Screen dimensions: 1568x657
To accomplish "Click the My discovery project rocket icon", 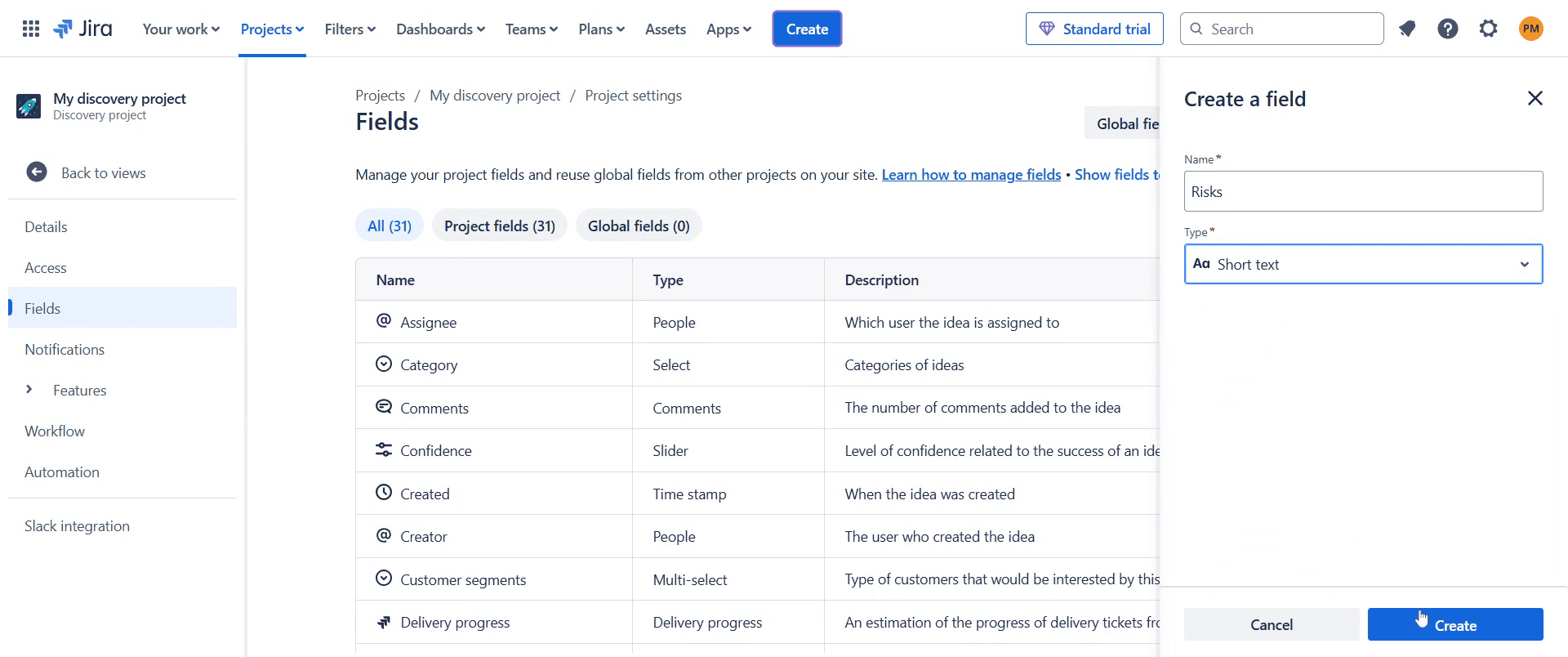I will (29, 106).
